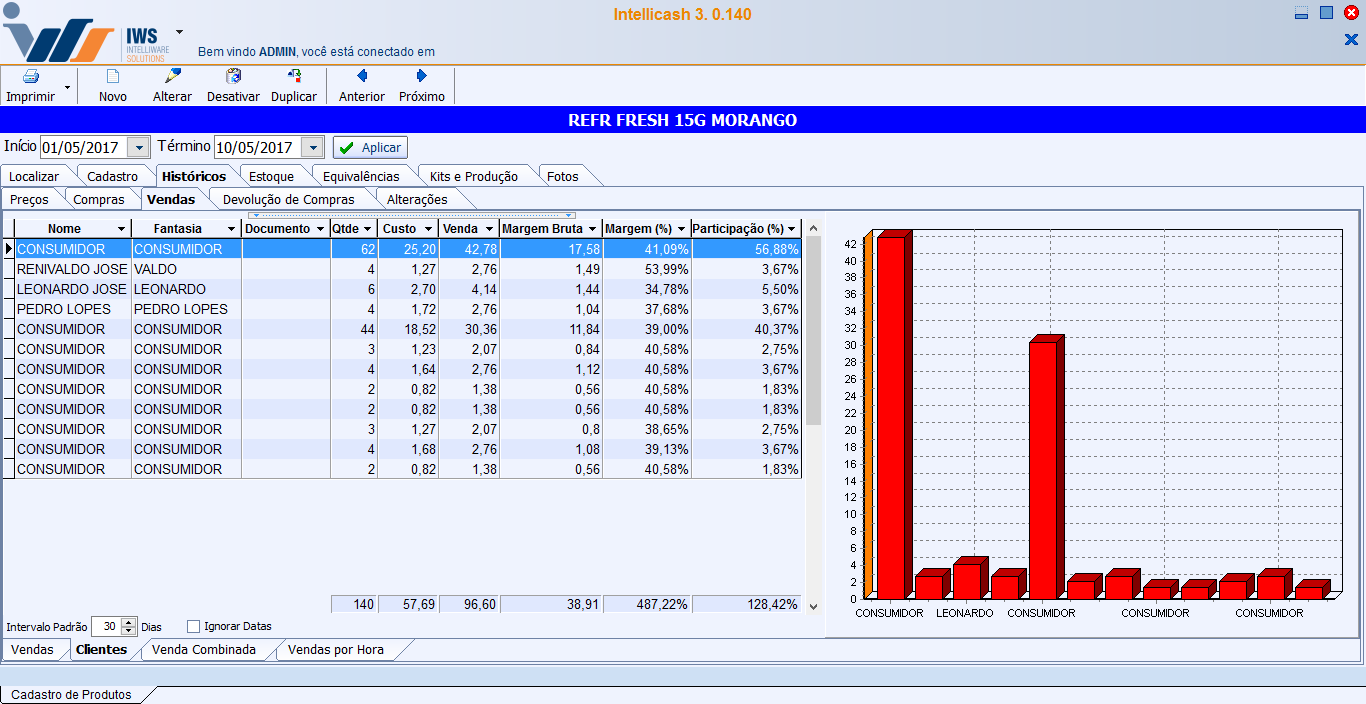The height and width of the screenshot is (704, 1366).
Task: Select the Preços sub-tab
Action: click(29, 200)
